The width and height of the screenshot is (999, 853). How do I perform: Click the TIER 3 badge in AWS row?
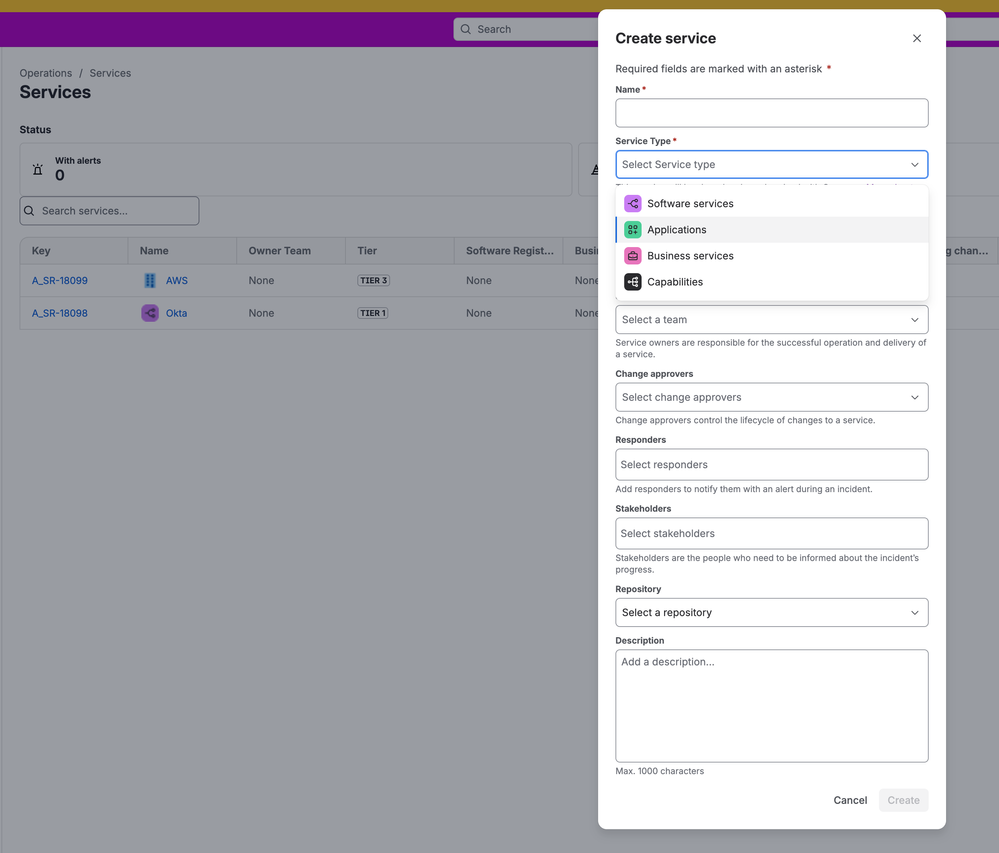pyautogui.click(x=373, y=280)
